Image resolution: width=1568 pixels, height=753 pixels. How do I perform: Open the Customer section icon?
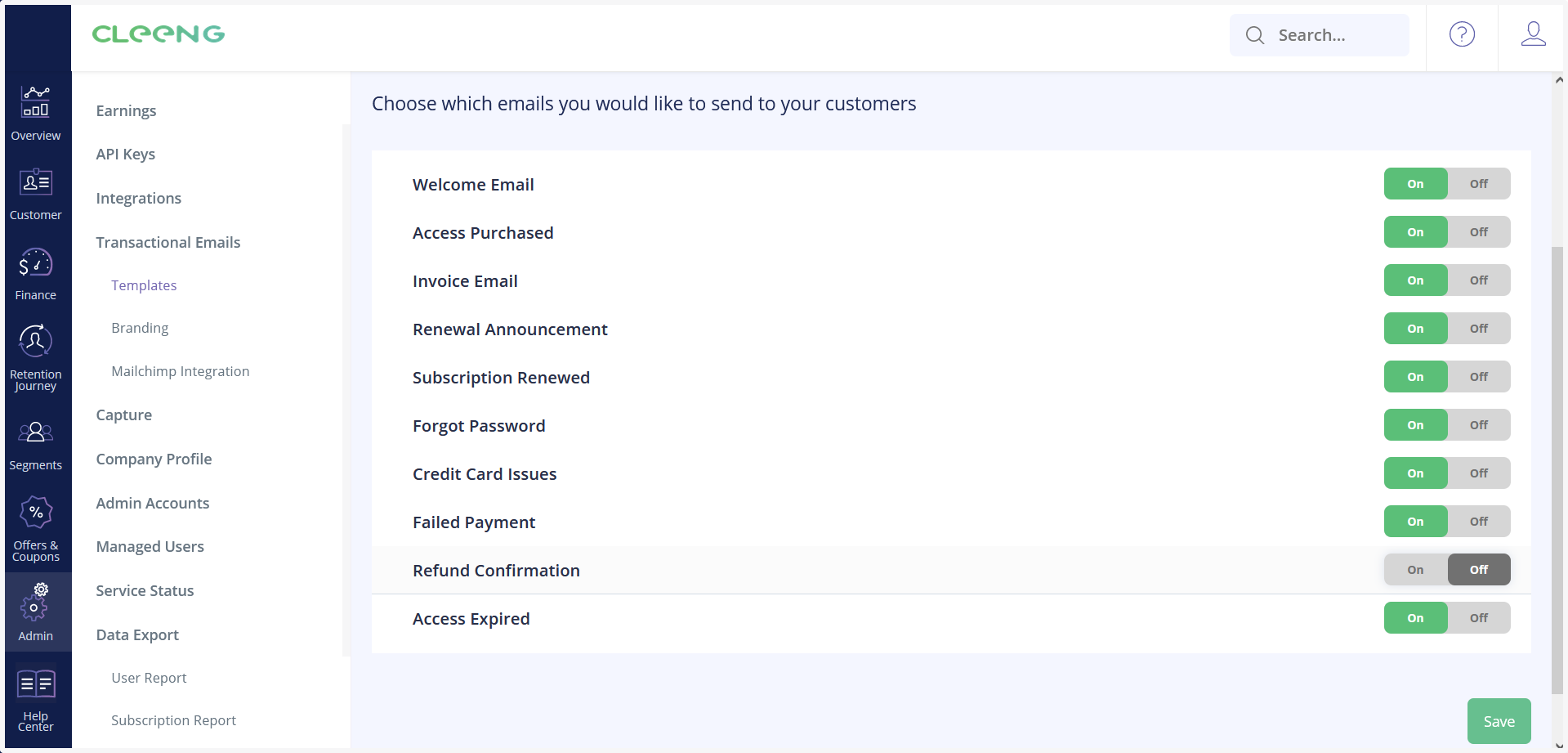click(35, 182)
